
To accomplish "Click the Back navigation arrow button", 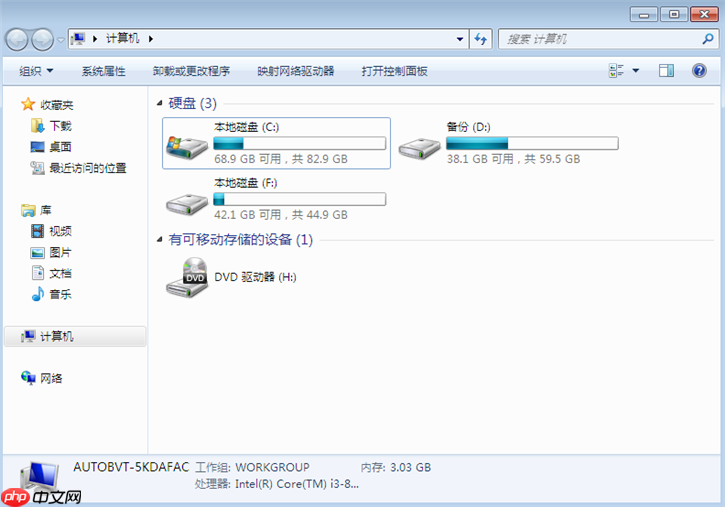I will coord(18,40).
